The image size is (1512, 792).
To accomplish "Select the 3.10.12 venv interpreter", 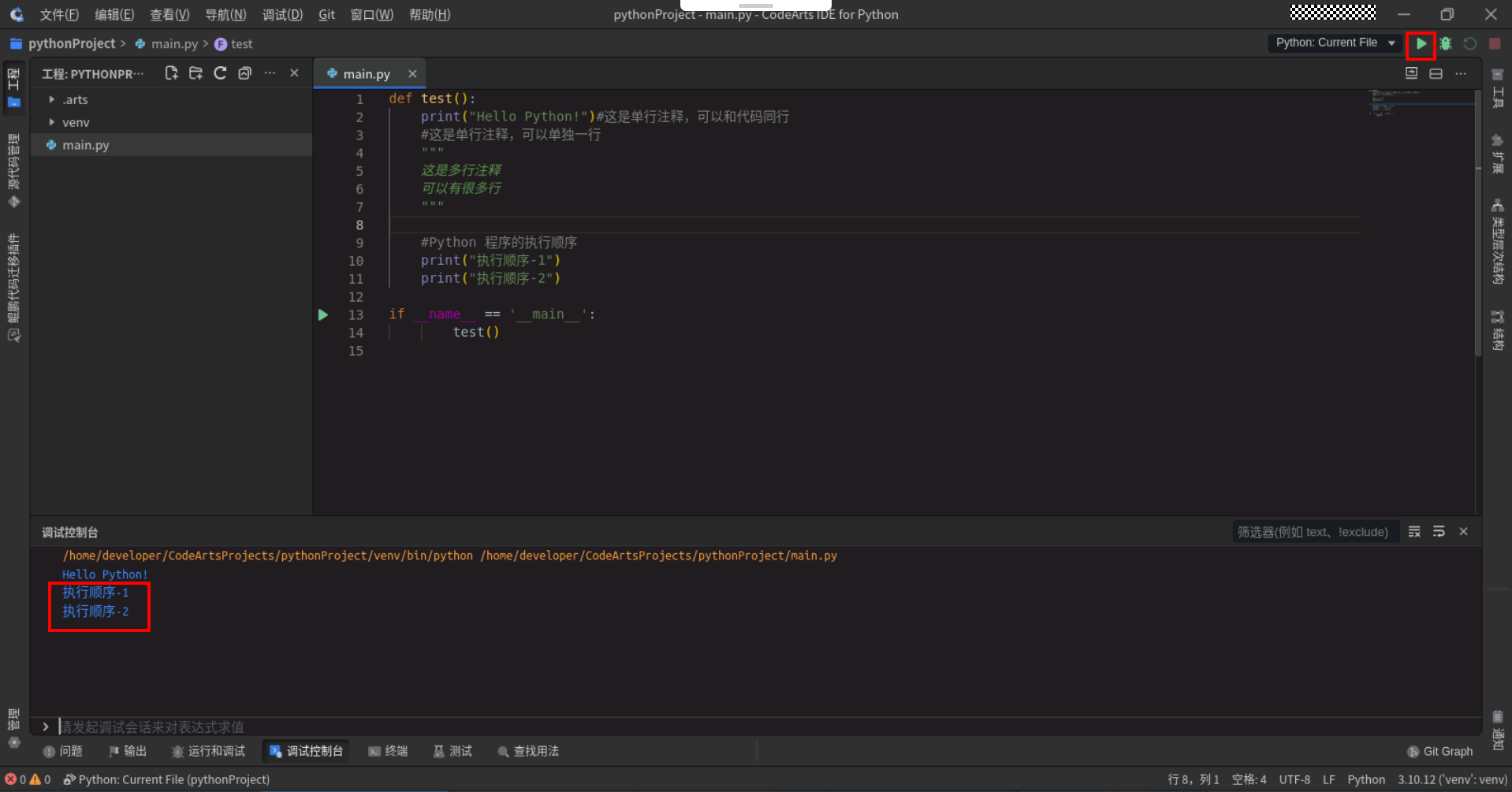I will (x=1453, y=779).
